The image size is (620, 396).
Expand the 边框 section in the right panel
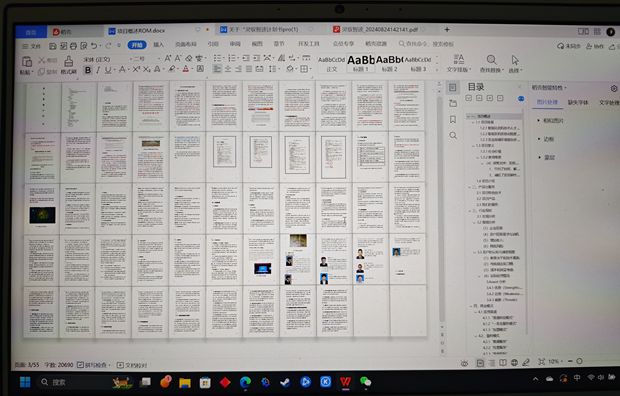point(548,139)
